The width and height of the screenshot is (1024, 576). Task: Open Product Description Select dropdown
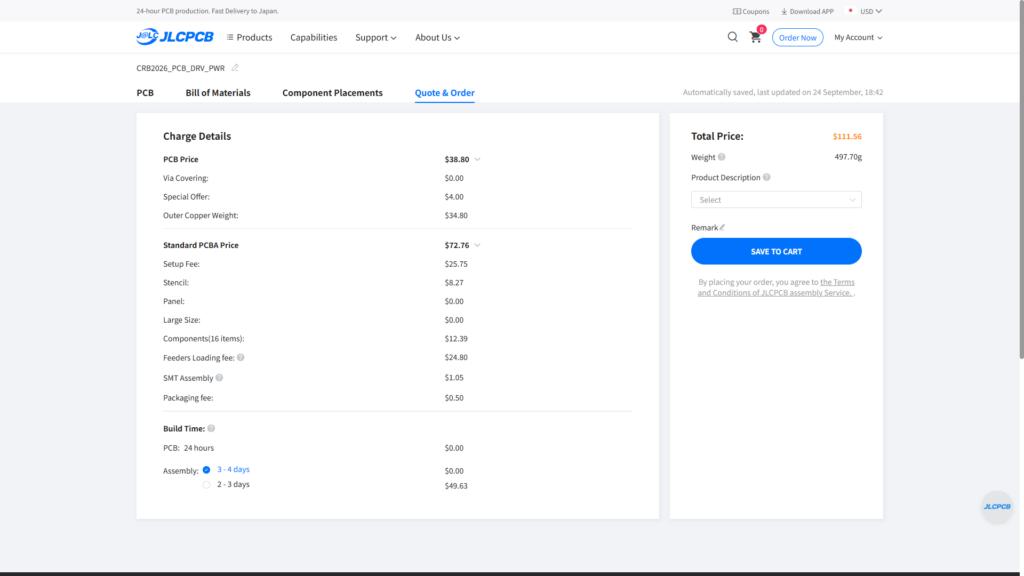776,200
